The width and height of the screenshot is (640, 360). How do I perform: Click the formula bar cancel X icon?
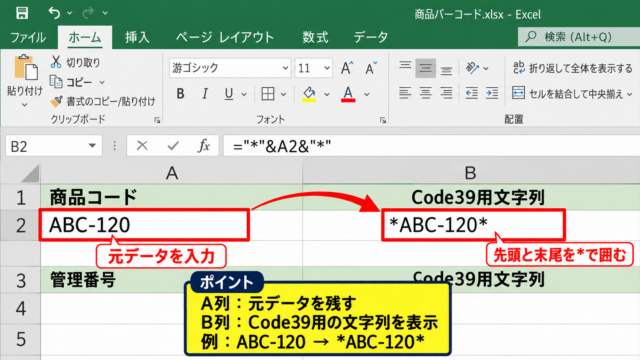[x=142, y=145]
